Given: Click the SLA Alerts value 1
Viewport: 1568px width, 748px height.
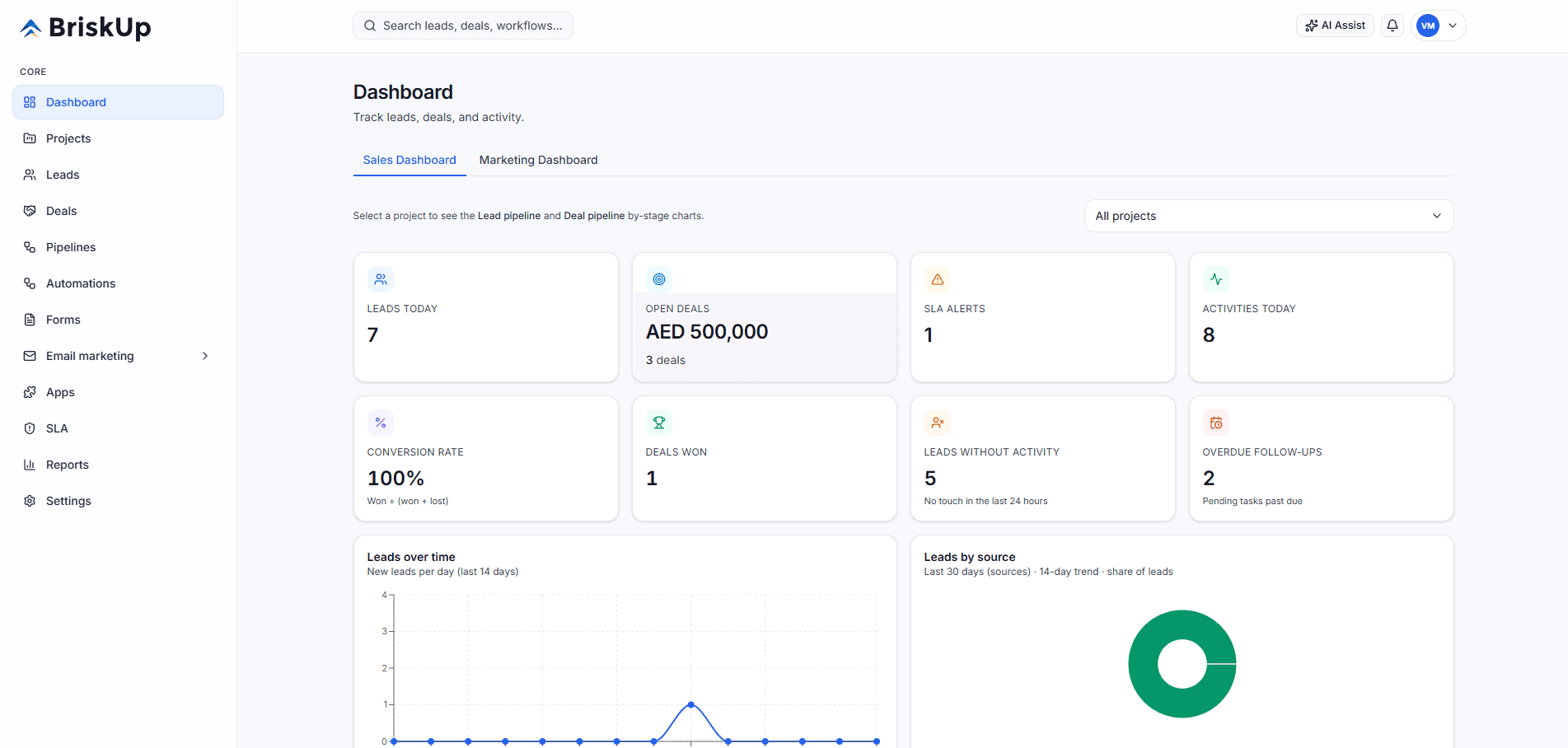Looking at the screenshot, I should pos(929,334).
